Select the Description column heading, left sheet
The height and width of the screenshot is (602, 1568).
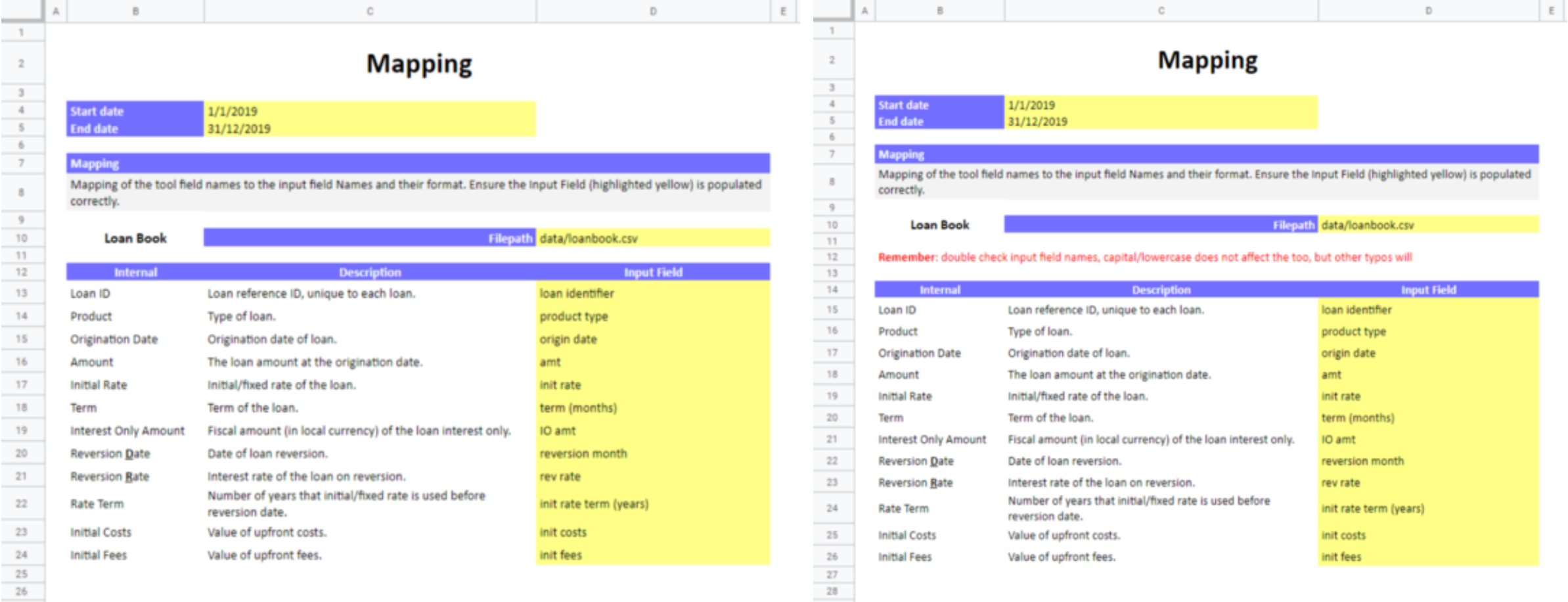tap(370, 272)
